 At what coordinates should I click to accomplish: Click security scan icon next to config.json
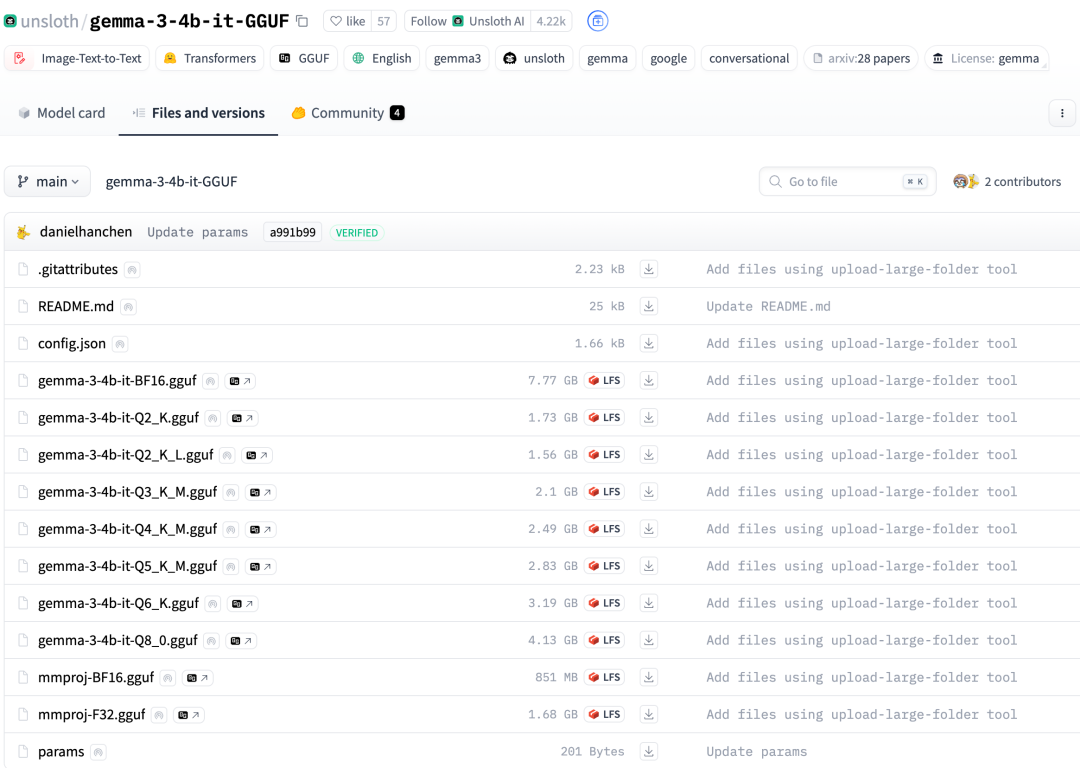[x=120, y=344]
